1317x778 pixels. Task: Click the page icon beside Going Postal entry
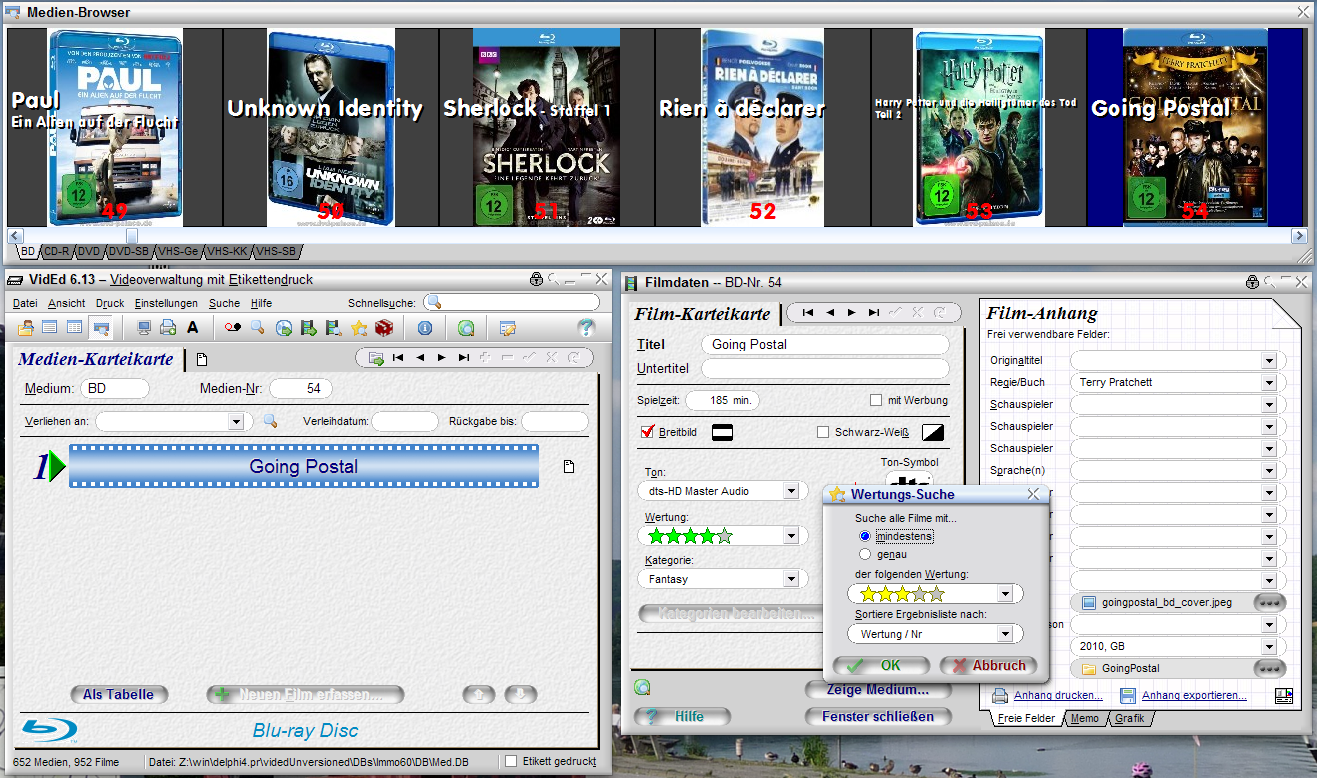click(568, 466)
